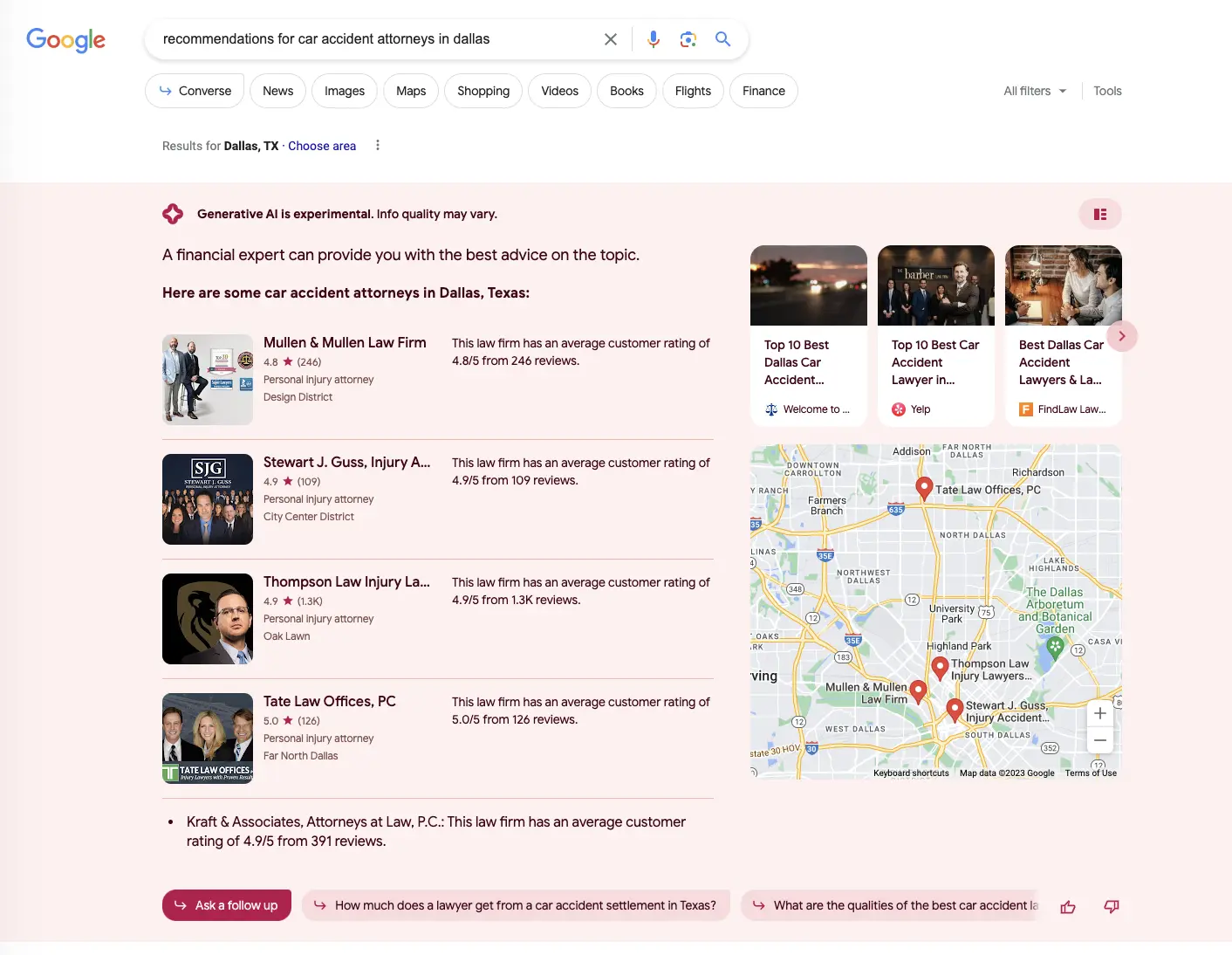Select Thompson Law map pin
Image resolution: width=1232 pixels, height=955 pixels.
(940, 668)
